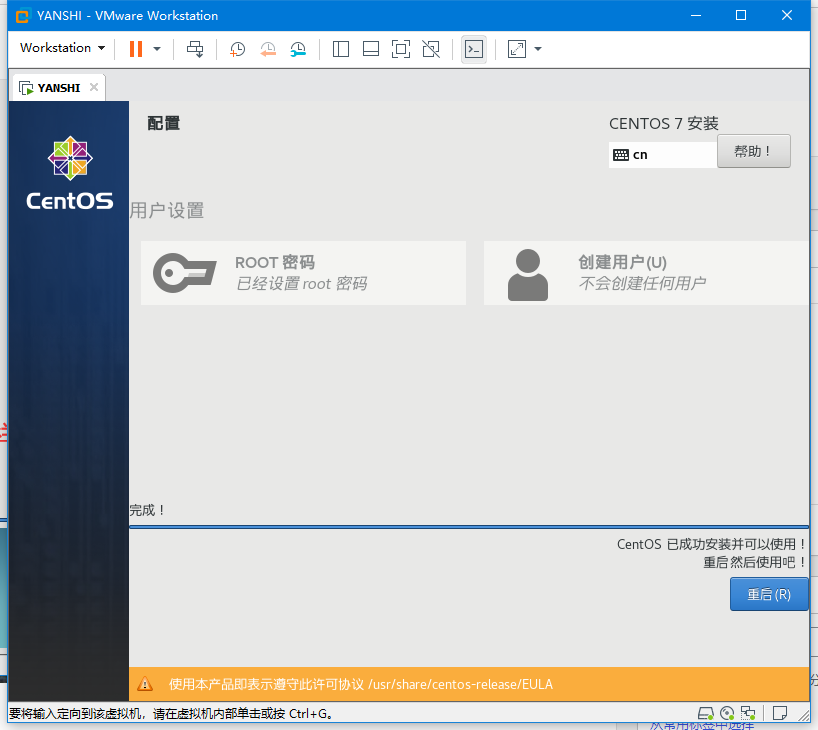The height and width of the screenshot is (730, 818).
Task: Expand the stretch guest display dropdown
Action: (538, 49)
